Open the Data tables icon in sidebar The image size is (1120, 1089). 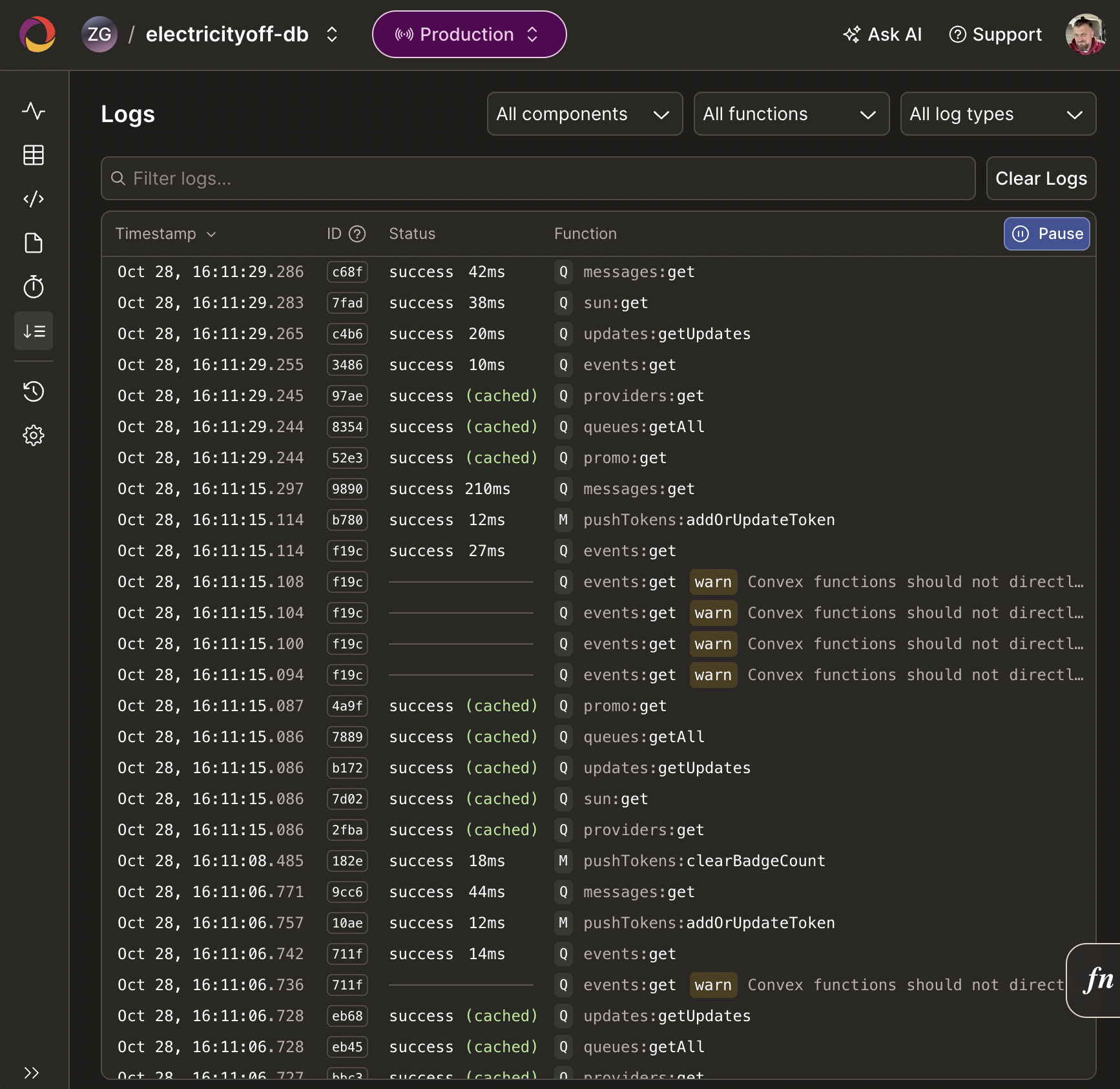[x=34, y=155]
